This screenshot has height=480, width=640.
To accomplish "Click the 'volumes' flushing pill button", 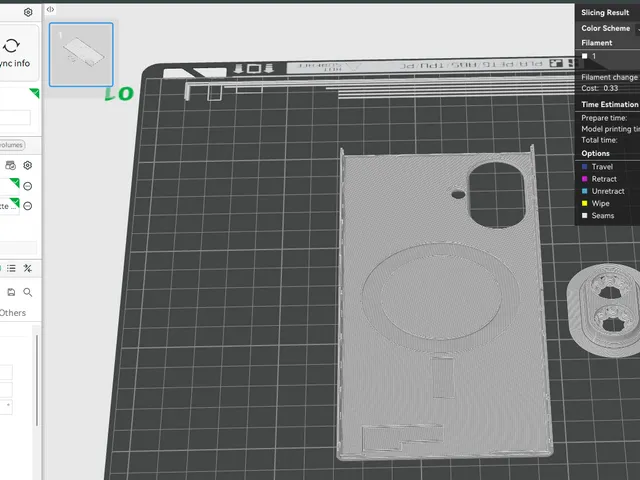I will [12, 145].
